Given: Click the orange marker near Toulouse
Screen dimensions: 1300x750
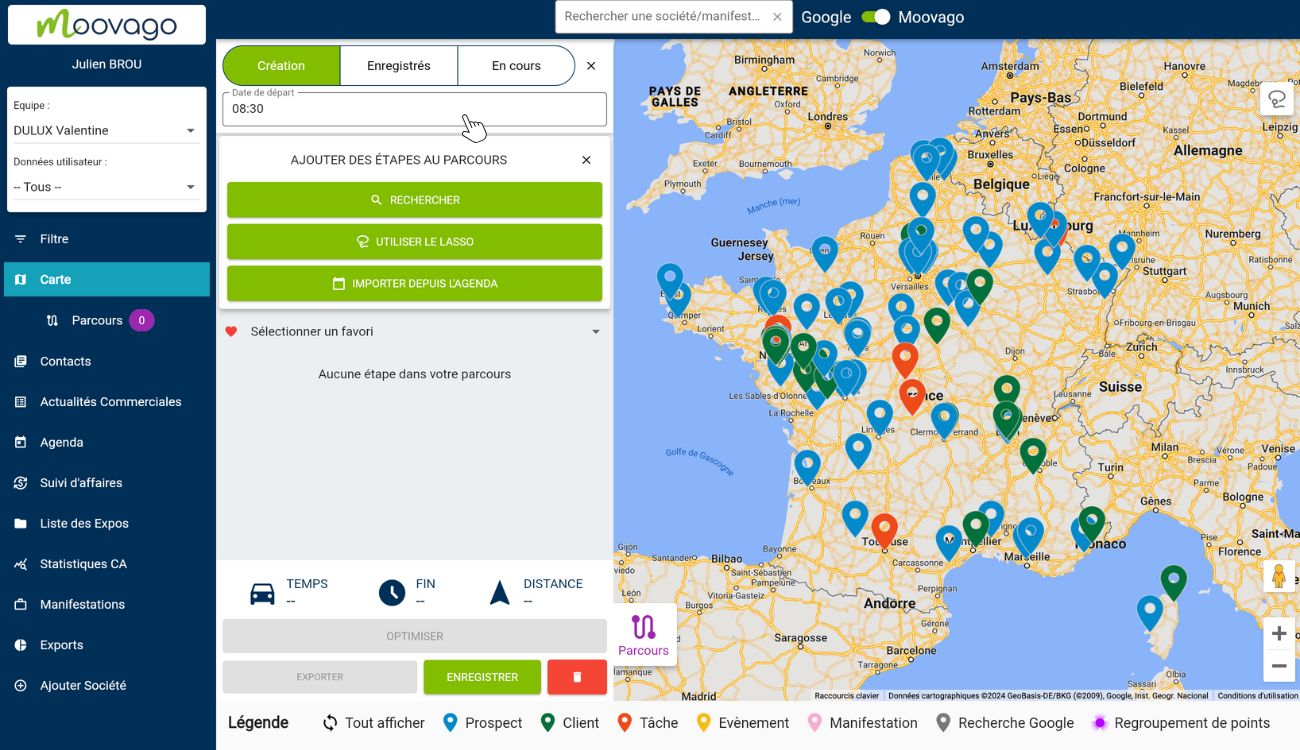Looking at the screenshot, I should [x=884, y=530].
